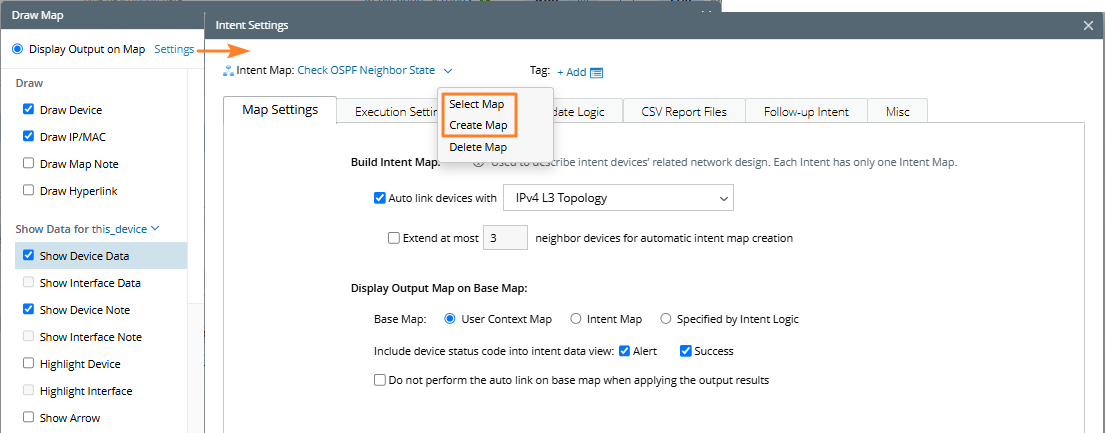Viewport: 1106px width, 433px height.
Task: Open the tag list icon next to Add
Action: (597, 72)
